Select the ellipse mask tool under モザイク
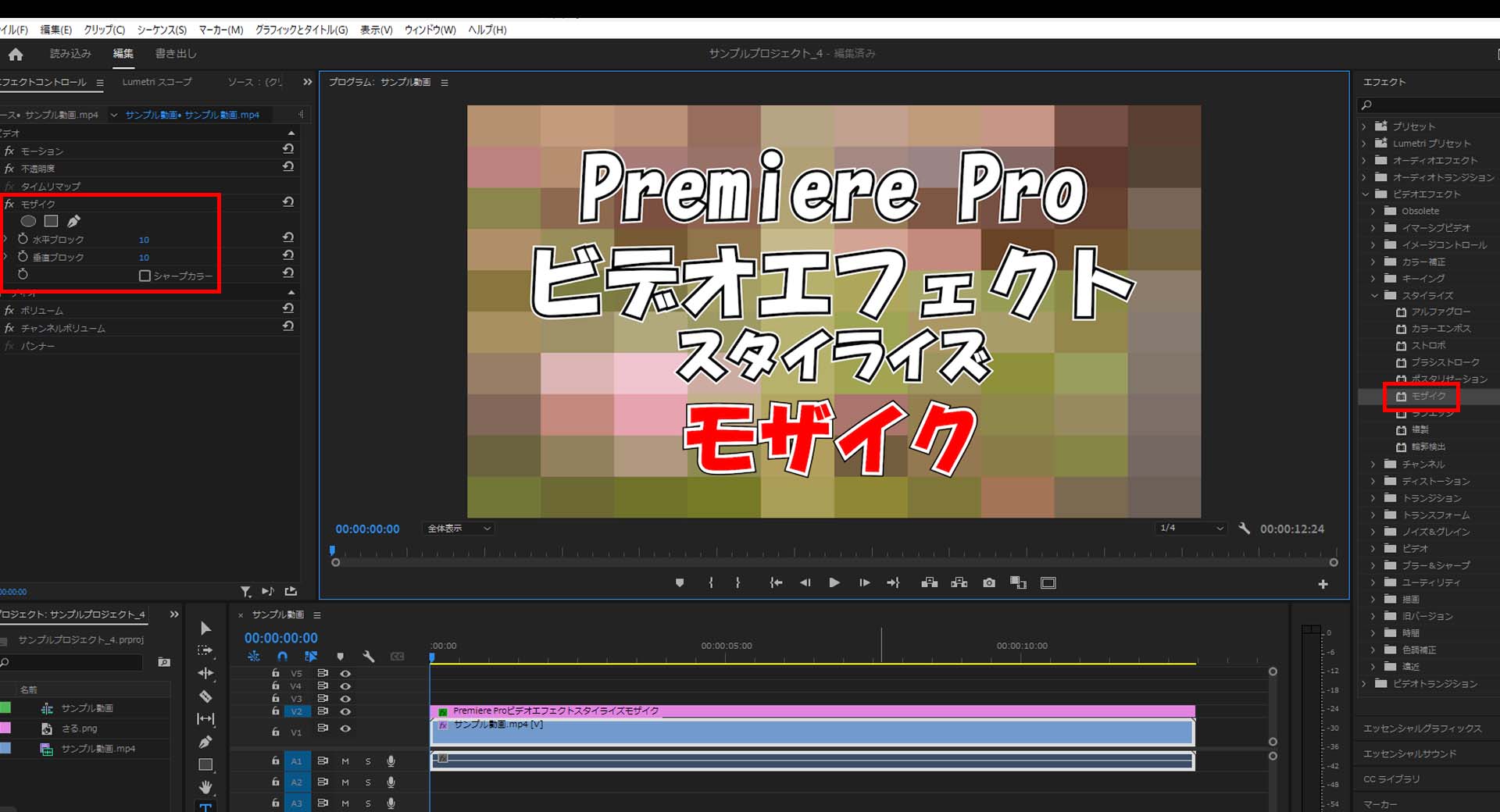The image size is (1500, 812). (28, 221)
